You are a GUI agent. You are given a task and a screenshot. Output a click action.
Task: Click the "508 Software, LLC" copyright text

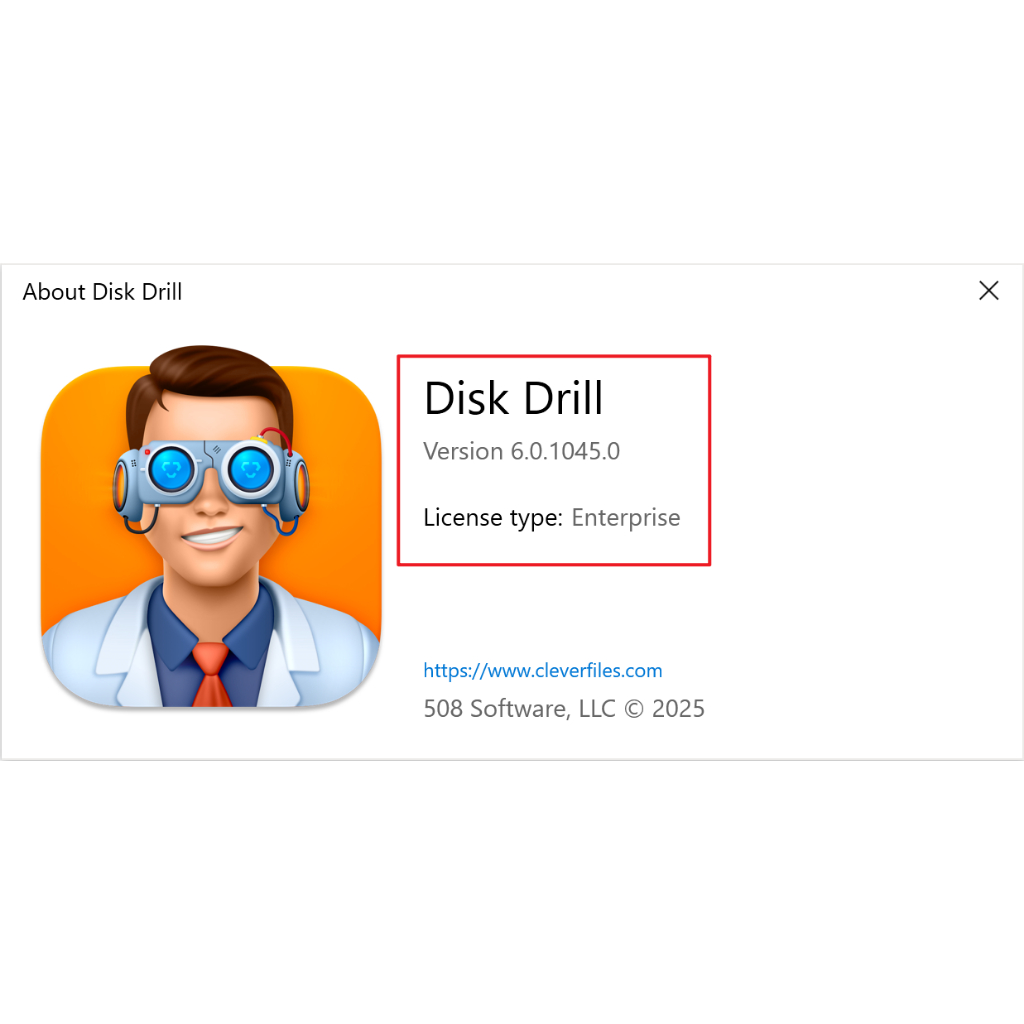[x=519, y=709]
